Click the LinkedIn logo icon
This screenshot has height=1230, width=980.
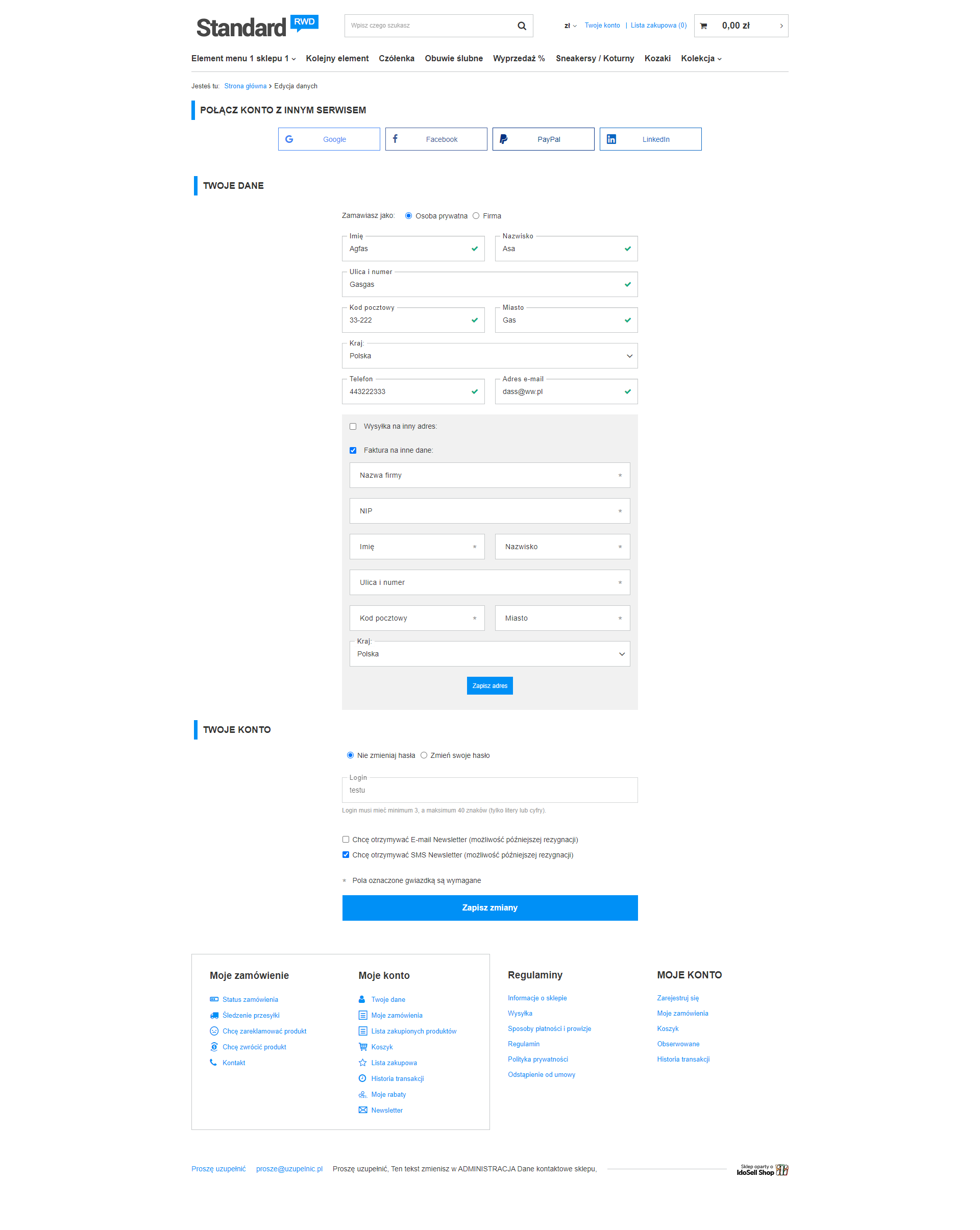(611, 139)
